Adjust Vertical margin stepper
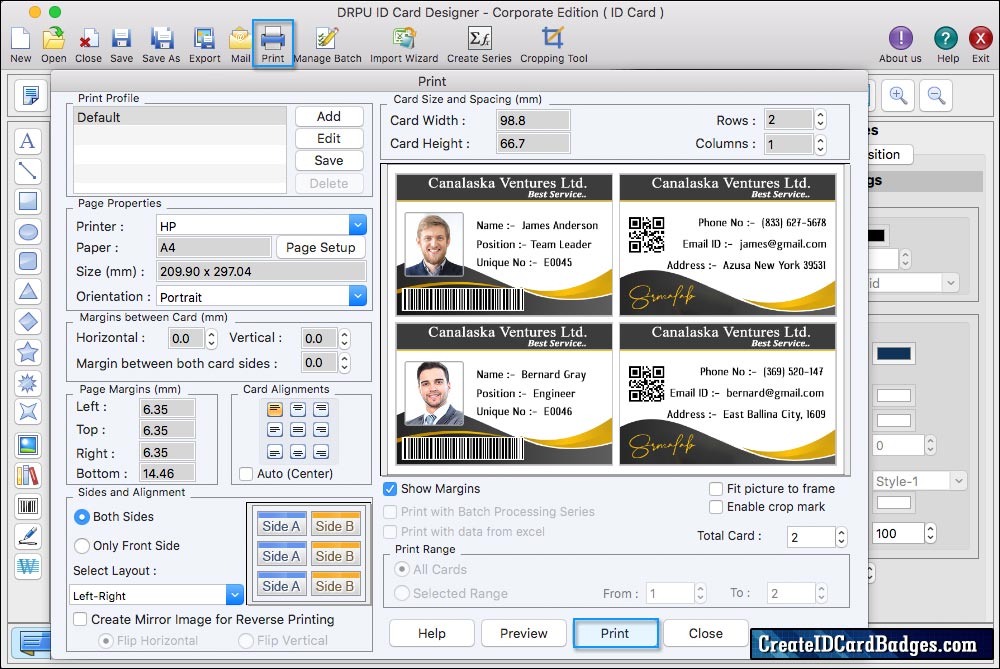The width and height of the screenshot is (1000, 669). pos(344,338)
